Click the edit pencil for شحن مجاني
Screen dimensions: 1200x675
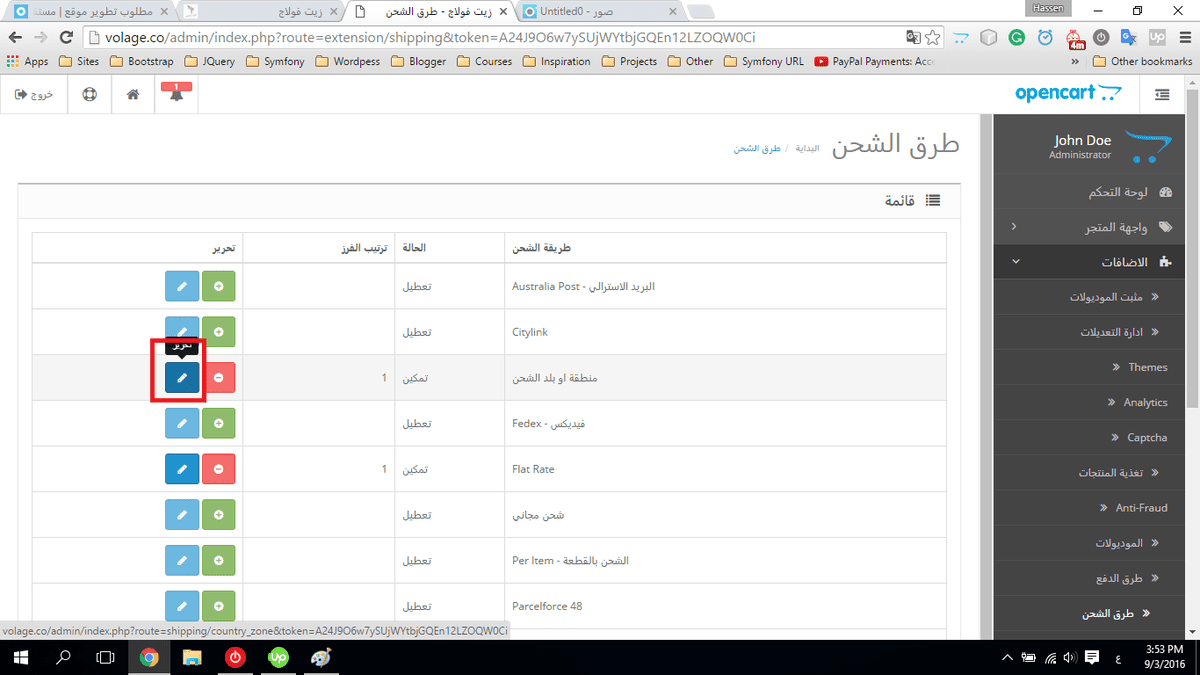182,515
